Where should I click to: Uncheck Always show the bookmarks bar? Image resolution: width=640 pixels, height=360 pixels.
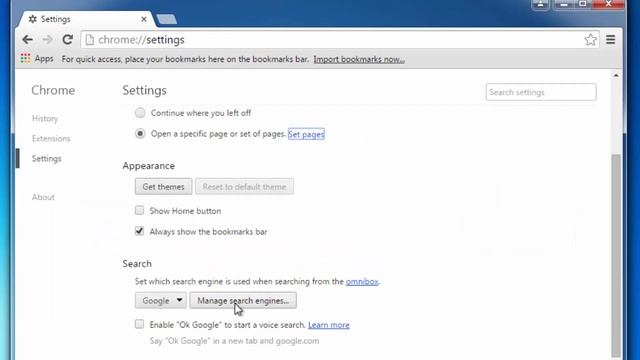pyautogui.click(x=139, y=231)
